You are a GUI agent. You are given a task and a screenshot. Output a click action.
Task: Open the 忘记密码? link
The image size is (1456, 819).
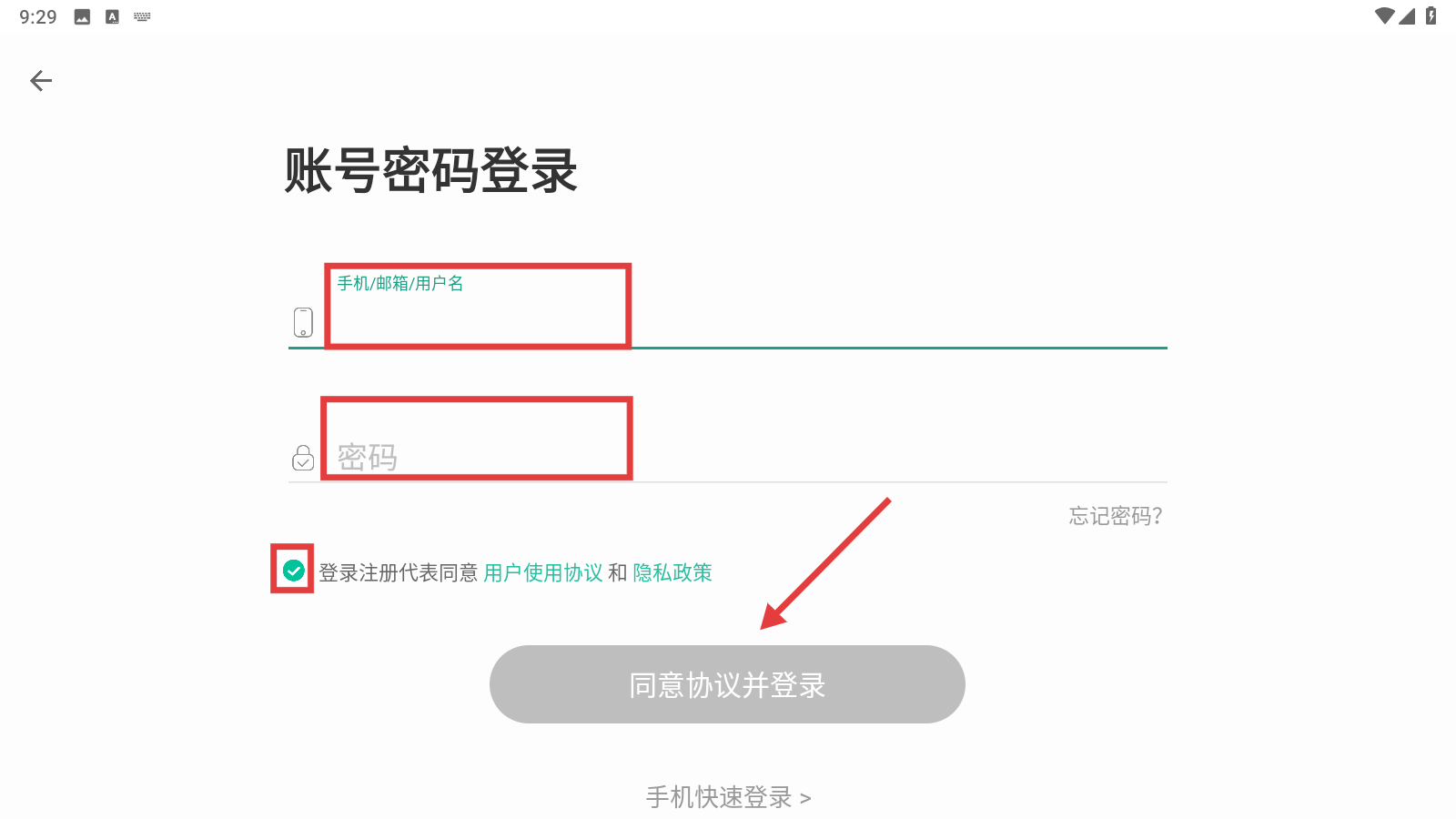click(x=1116, y=516)
